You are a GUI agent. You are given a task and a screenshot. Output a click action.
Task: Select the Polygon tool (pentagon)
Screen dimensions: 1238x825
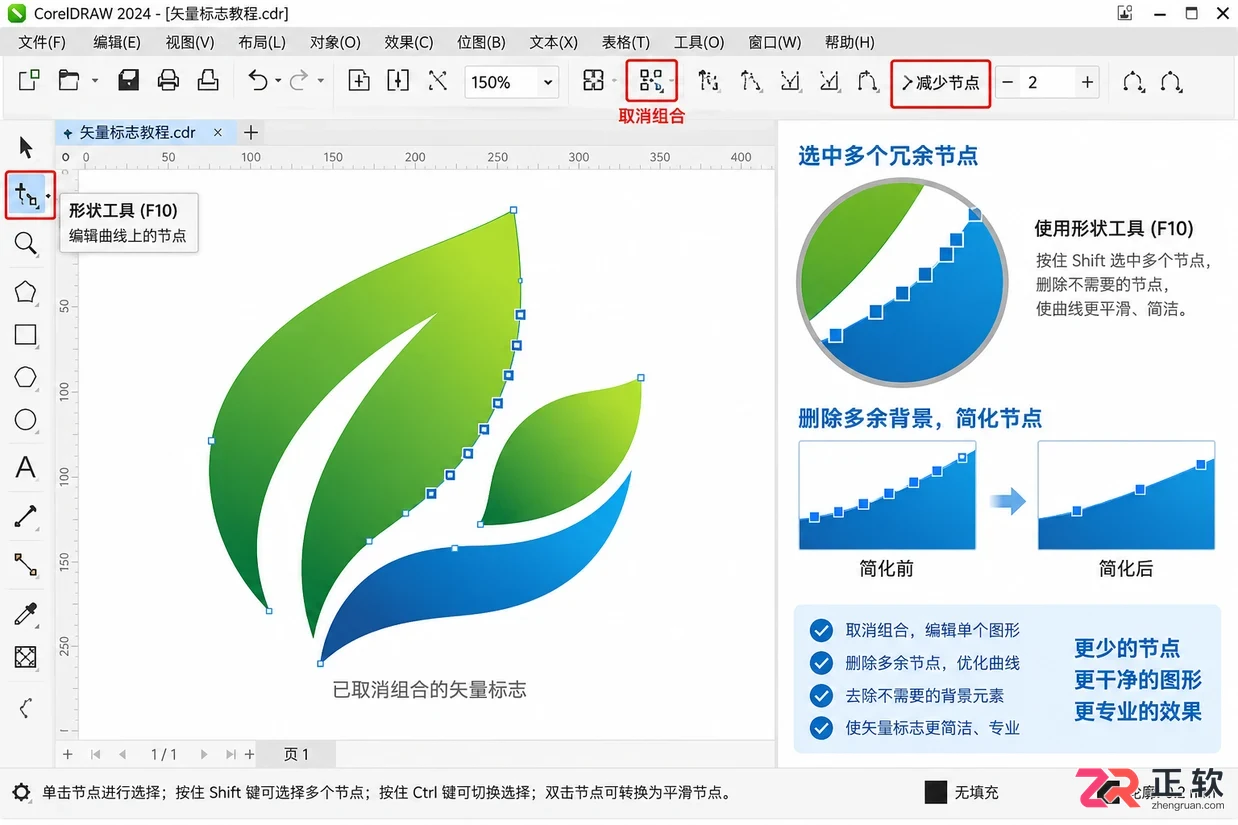pos(26,292)
